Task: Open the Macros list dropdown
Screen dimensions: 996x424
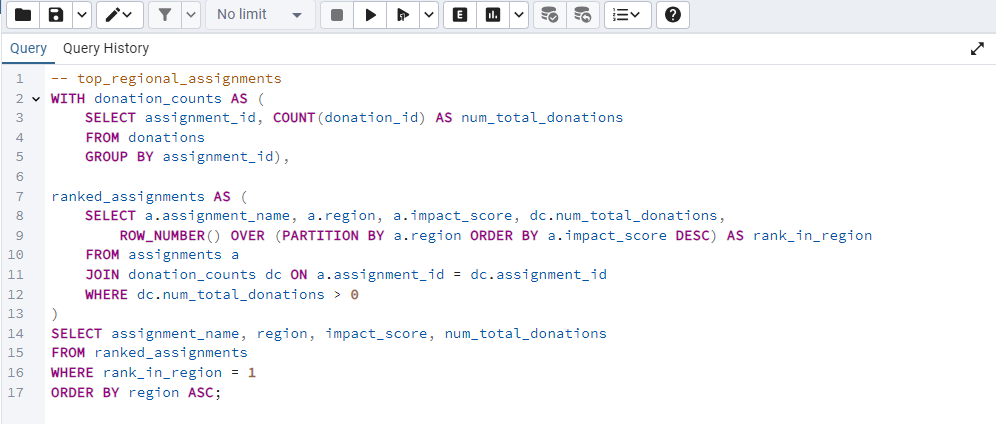Action: [628, 15]
